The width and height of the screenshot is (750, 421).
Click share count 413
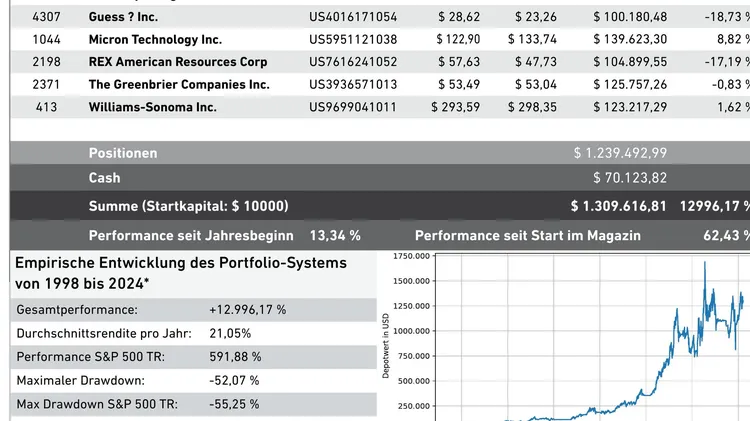46,107
